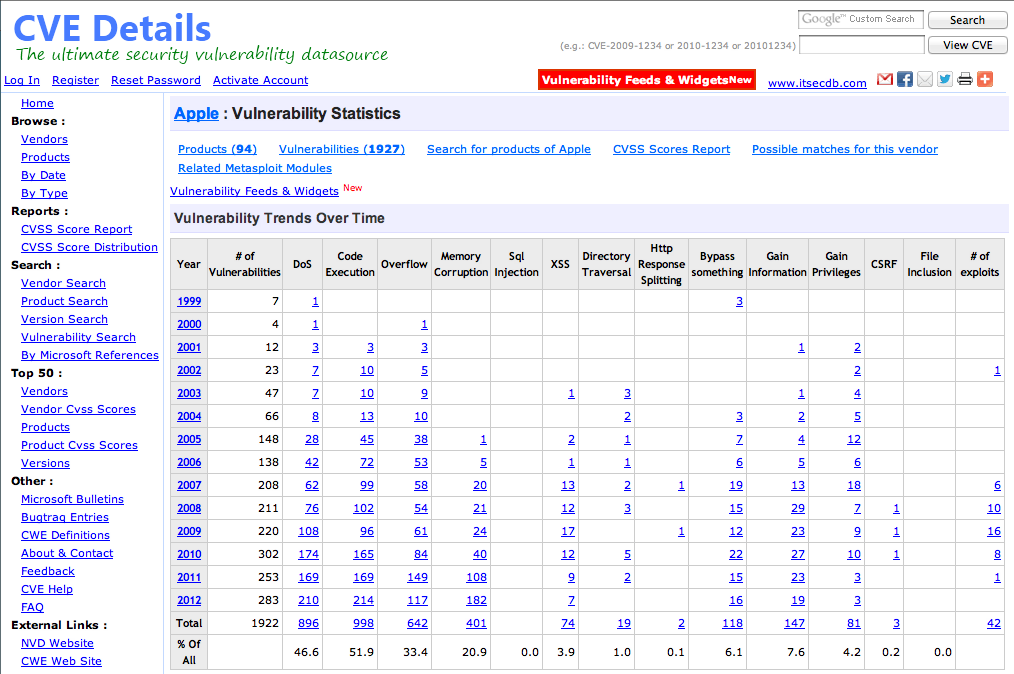
Task: Click the Search button beside Google Custom Search
Action: point(967,20)
